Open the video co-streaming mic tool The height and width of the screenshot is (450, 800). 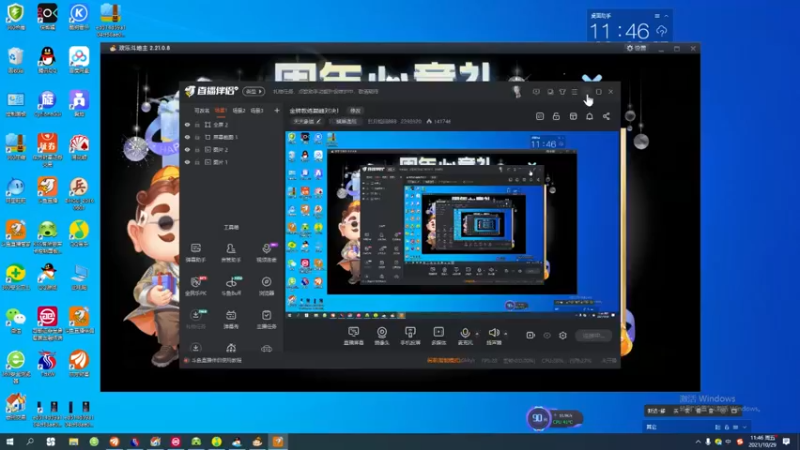pyautogui.click(x=266, y=253)
